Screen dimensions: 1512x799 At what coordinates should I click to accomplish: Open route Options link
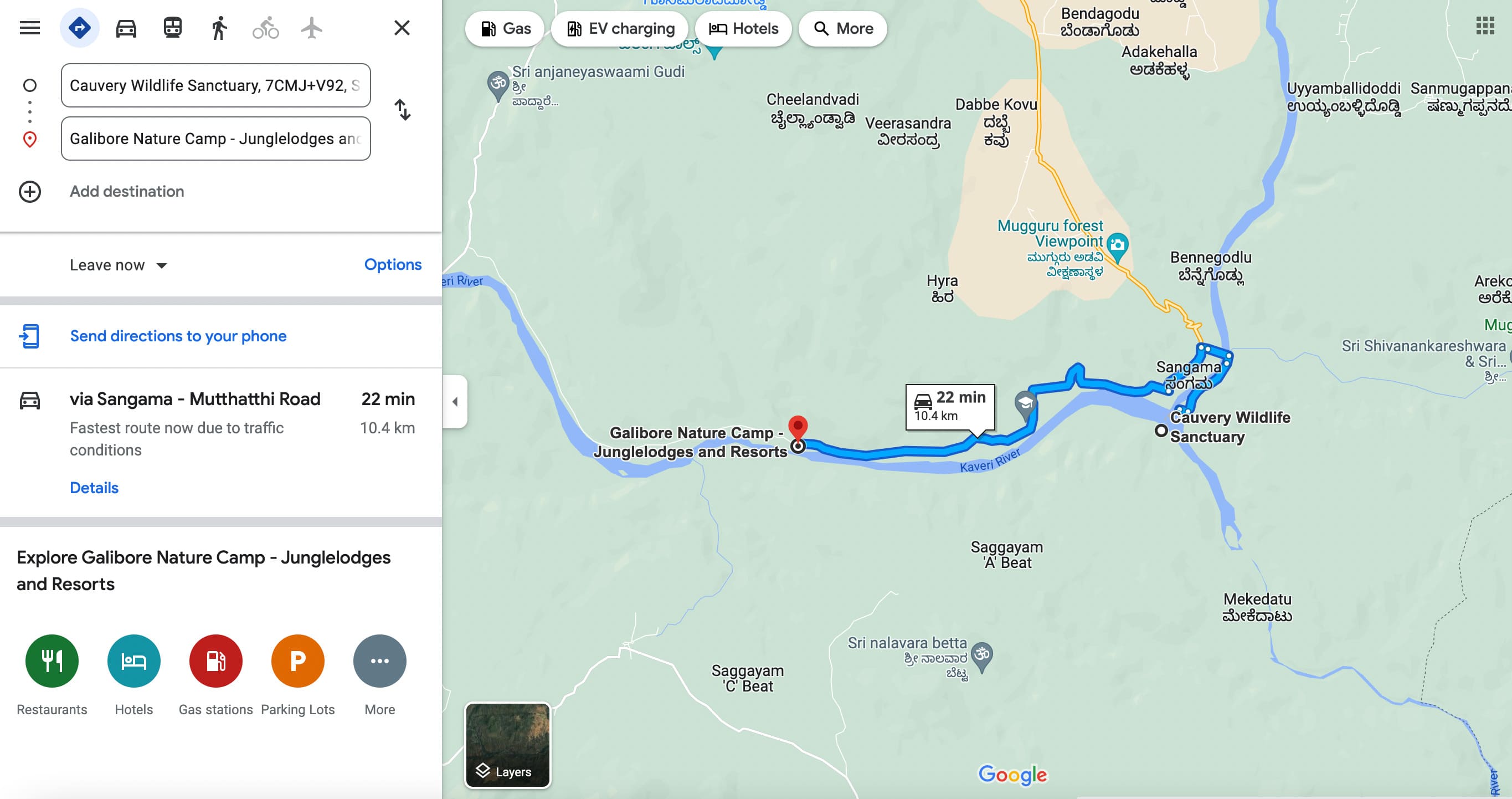[x=393, y=265]
